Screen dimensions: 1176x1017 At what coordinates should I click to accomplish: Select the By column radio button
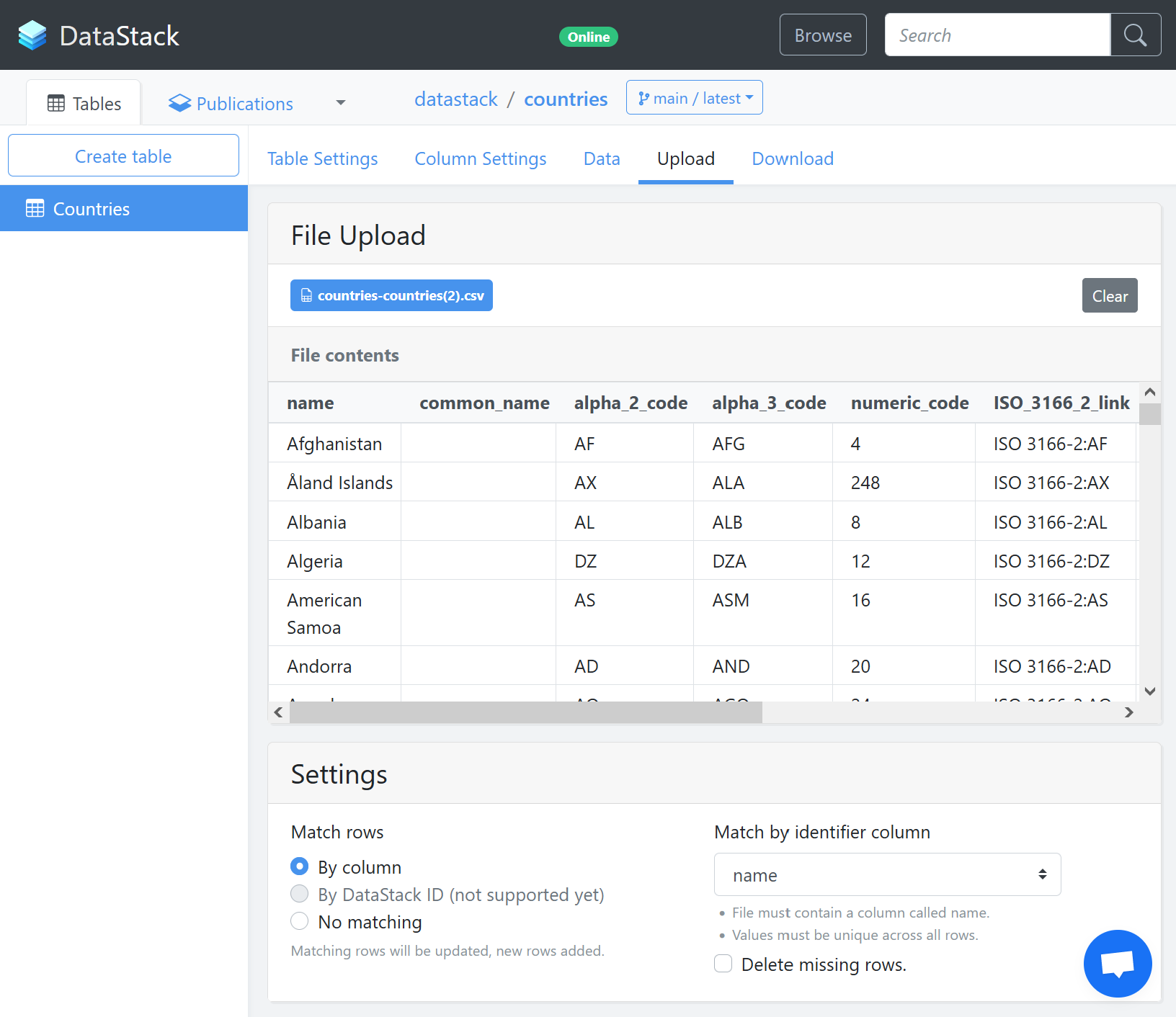pos(299,866)
